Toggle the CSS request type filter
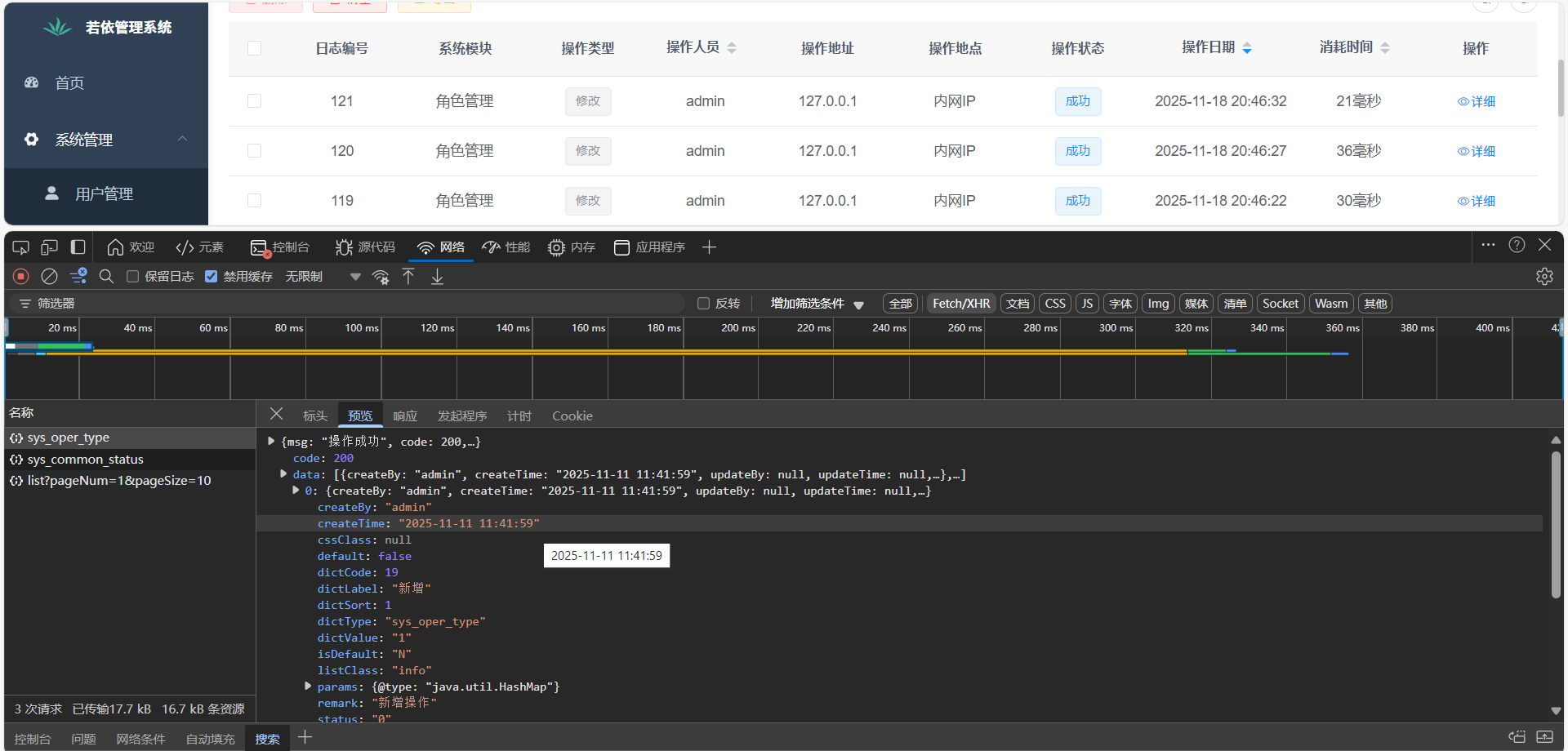Image resolution: width=1568 pixels, height=751 pixels. click(x=1055, y=304)
